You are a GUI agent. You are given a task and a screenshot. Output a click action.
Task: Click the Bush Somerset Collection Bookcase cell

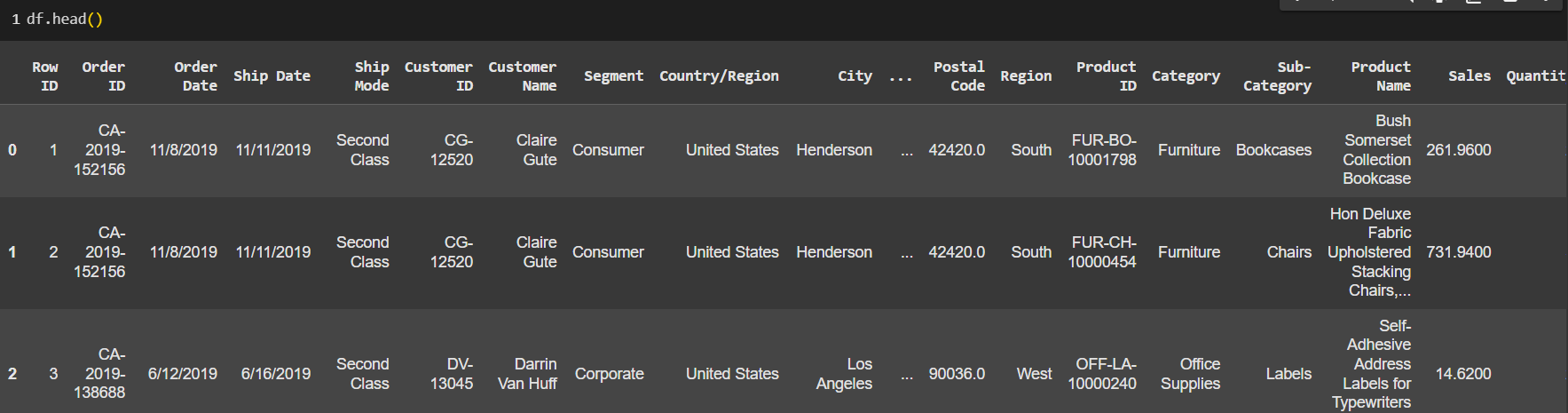(1377, 150)
